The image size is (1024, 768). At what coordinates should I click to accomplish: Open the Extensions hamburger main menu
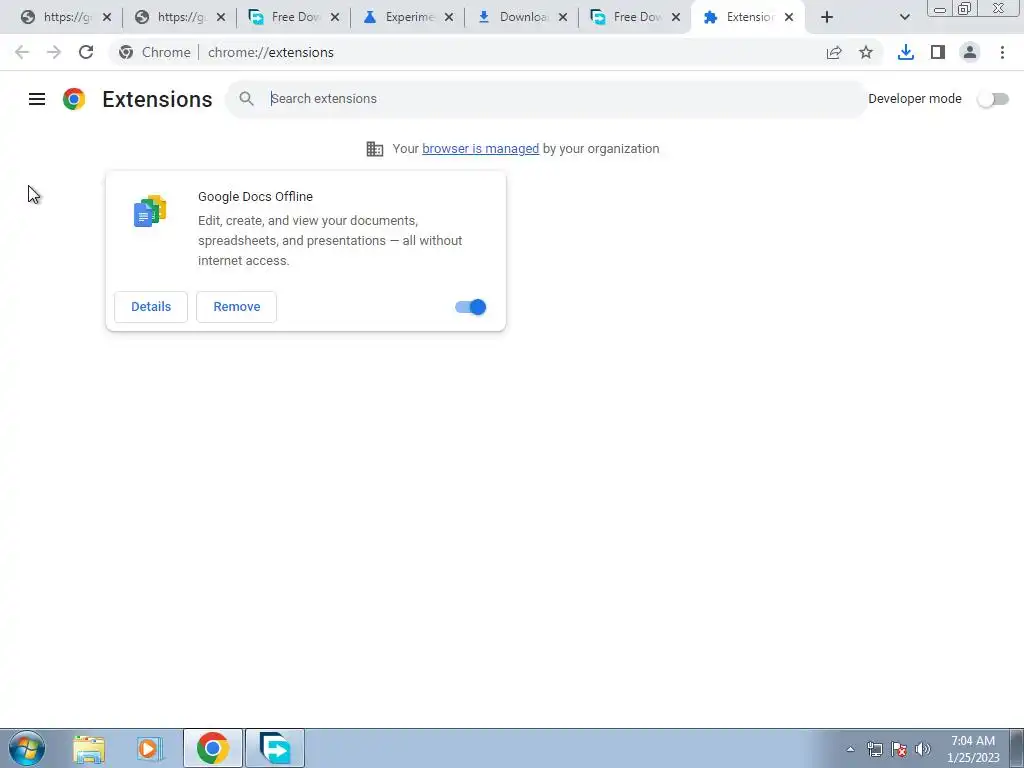click(x=37, y=99)
